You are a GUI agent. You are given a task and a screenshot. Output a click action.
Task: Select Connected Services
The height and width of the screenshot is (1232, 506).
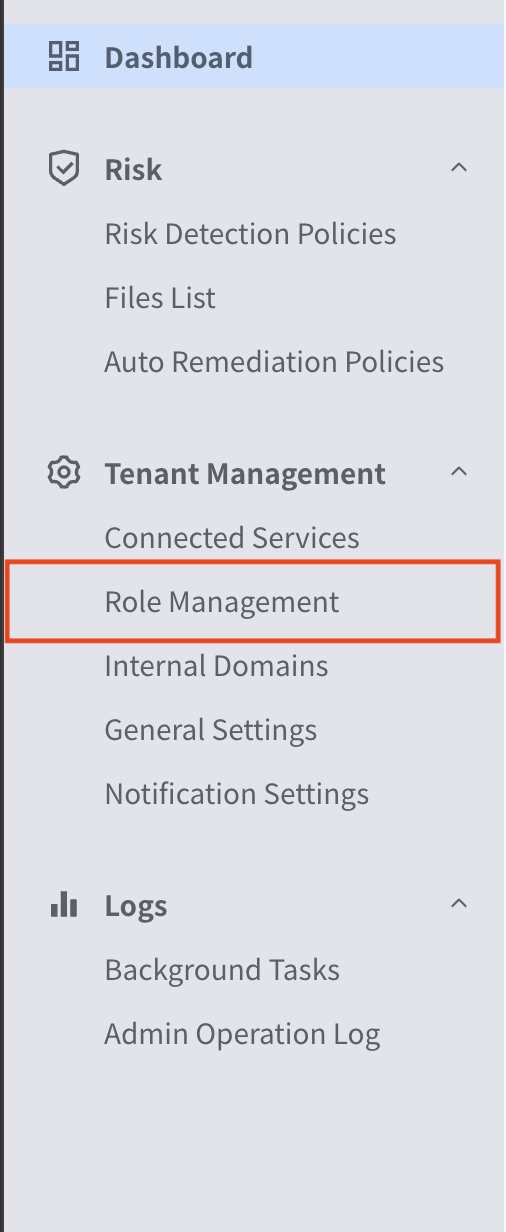(x=232, y=538)
